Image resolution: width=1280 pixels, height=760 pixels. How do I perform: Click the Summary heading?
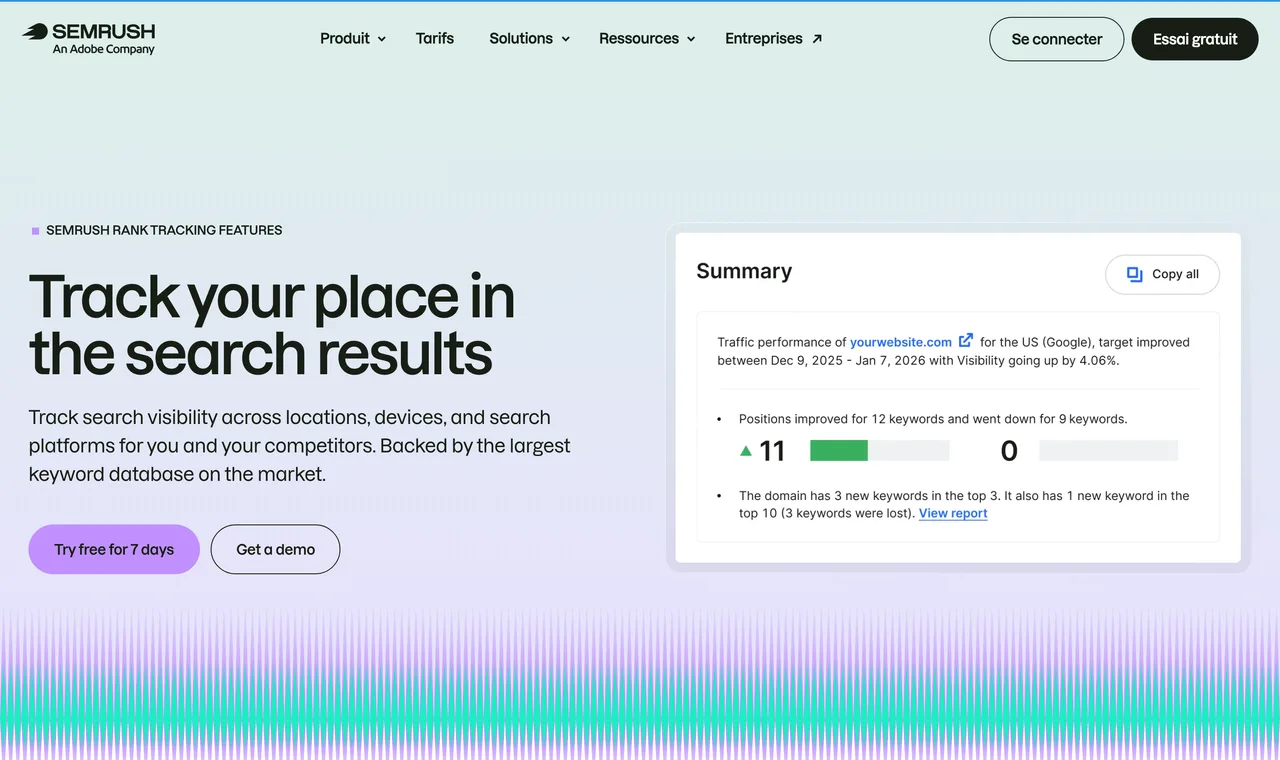click(x=744, y=271)
